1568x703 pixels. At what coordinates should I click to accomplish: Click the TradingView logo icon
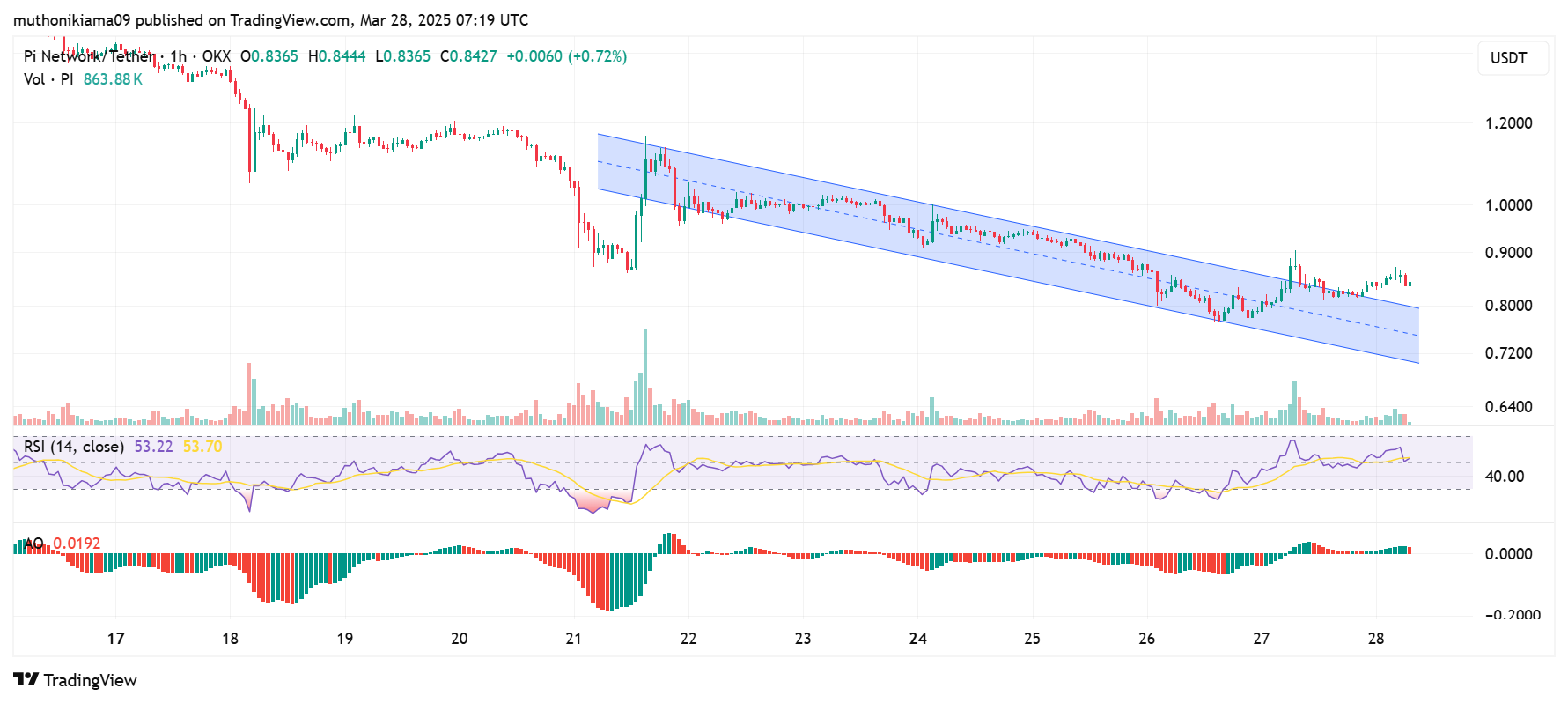(26, 679)
